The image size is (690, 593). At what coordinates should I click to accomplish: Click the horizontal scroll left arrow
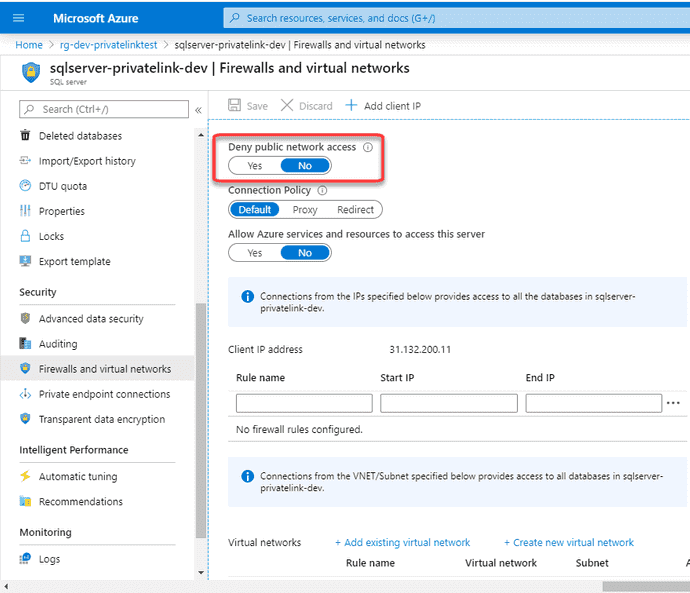[6, 586]
